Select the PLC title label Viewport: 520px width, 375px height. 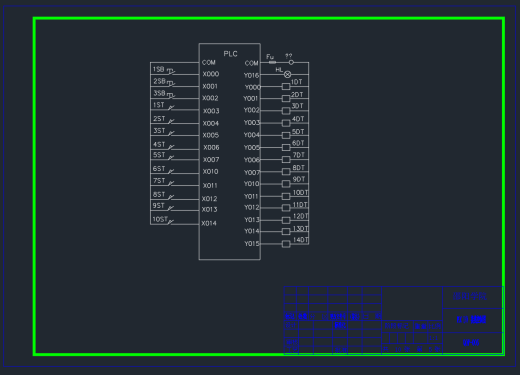pyautogui.click(x=230, y=54)
